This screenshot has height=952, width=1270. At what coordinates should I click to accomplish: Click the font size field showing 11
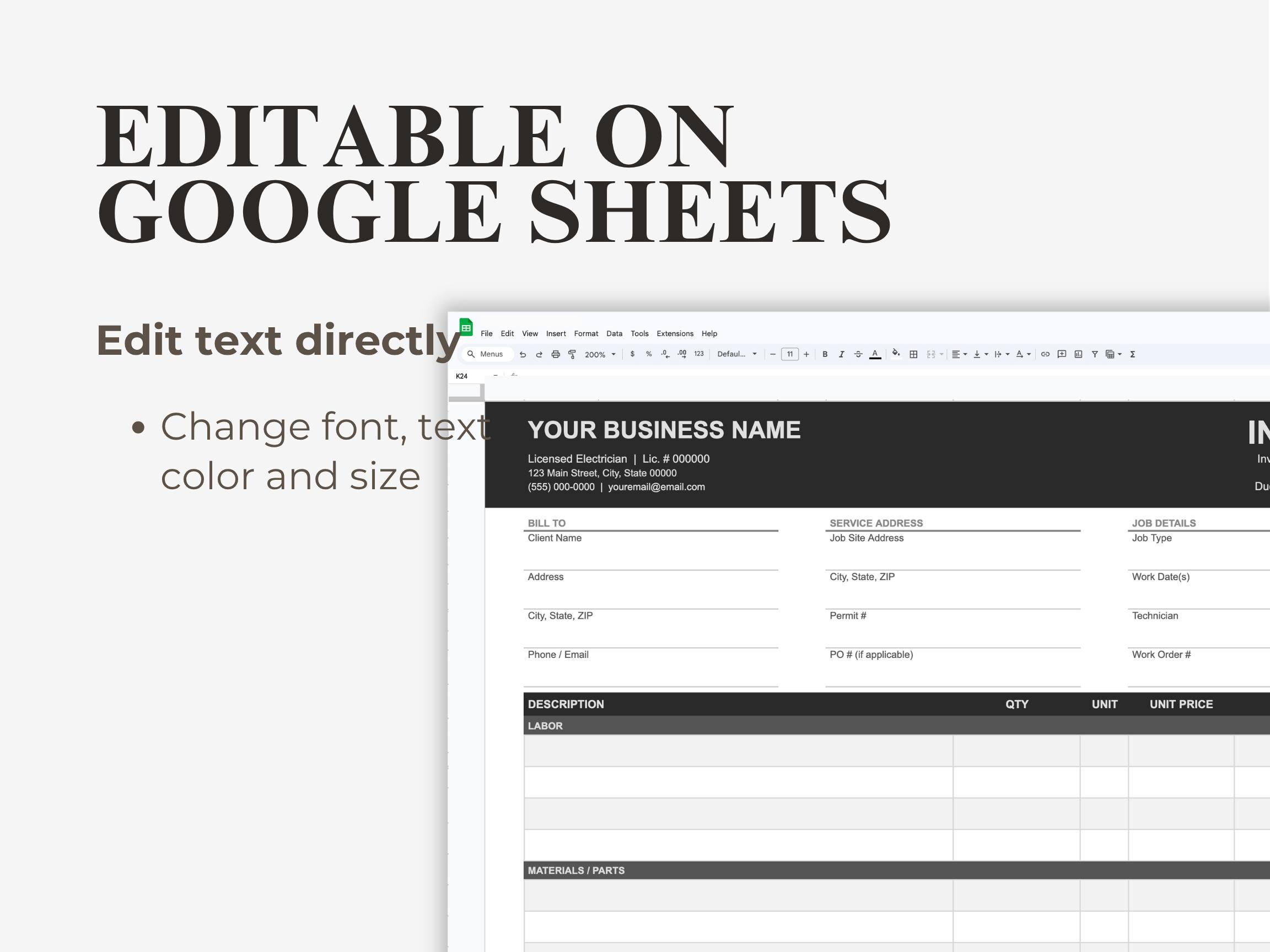tap(789, 354)
